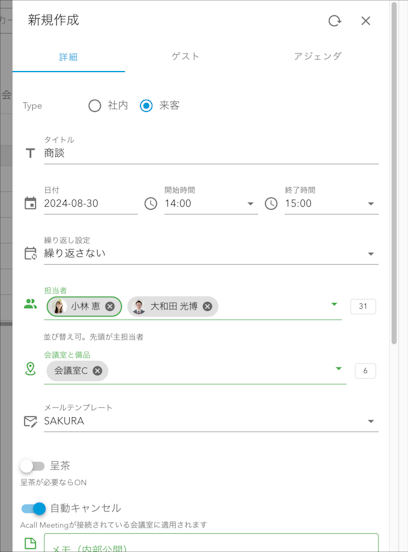The width and height of the screenshot is (408, 552).
Task: Enable the 呈茶 toggle switch
Action: [x=32, y=466]
